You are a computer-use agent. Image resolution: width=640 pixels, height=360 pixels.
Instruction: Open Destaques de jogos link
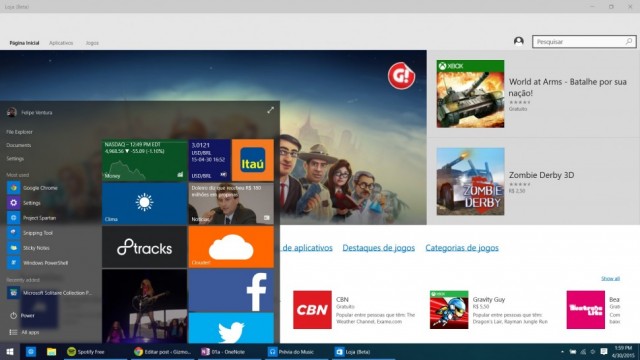point(378,248)
